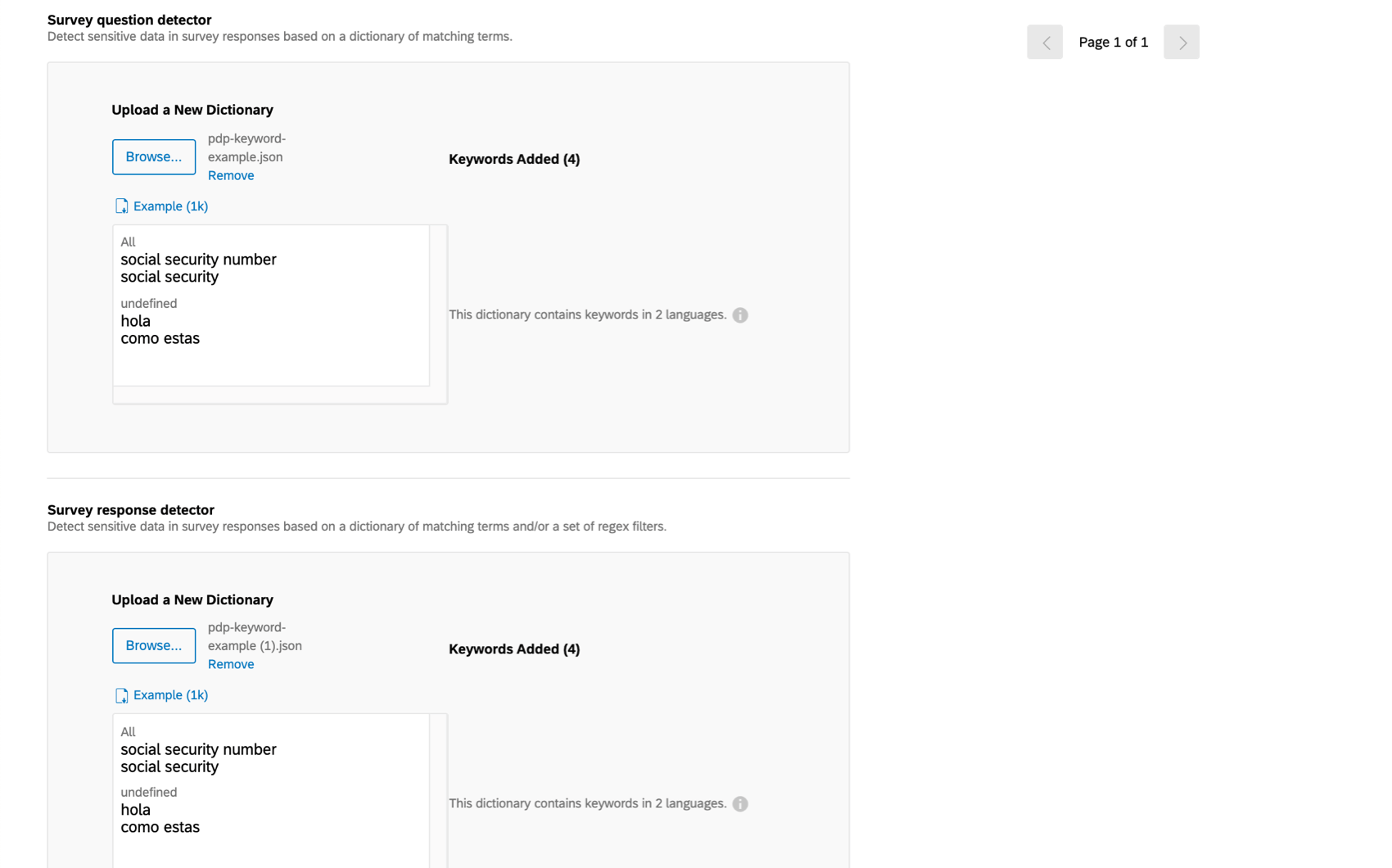Click 'Keywords Added (4)' in question detector
This screenshot has width=1392, height=868.
coord(514,159)
